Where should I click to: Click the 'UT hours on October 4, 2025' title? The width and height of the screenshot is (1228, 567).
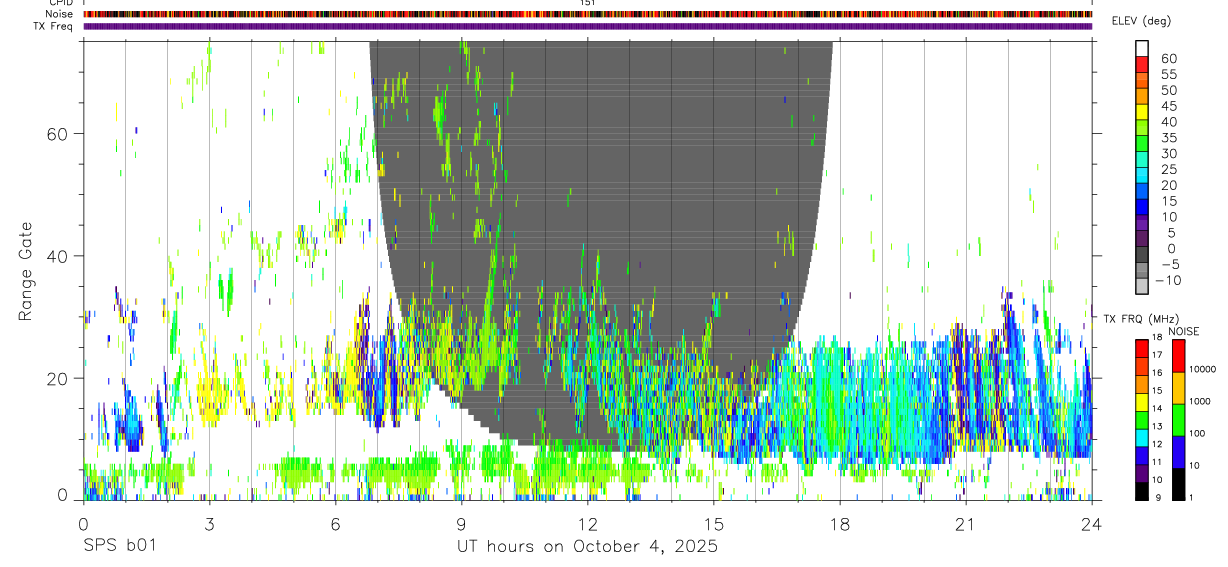pos(587,547)
